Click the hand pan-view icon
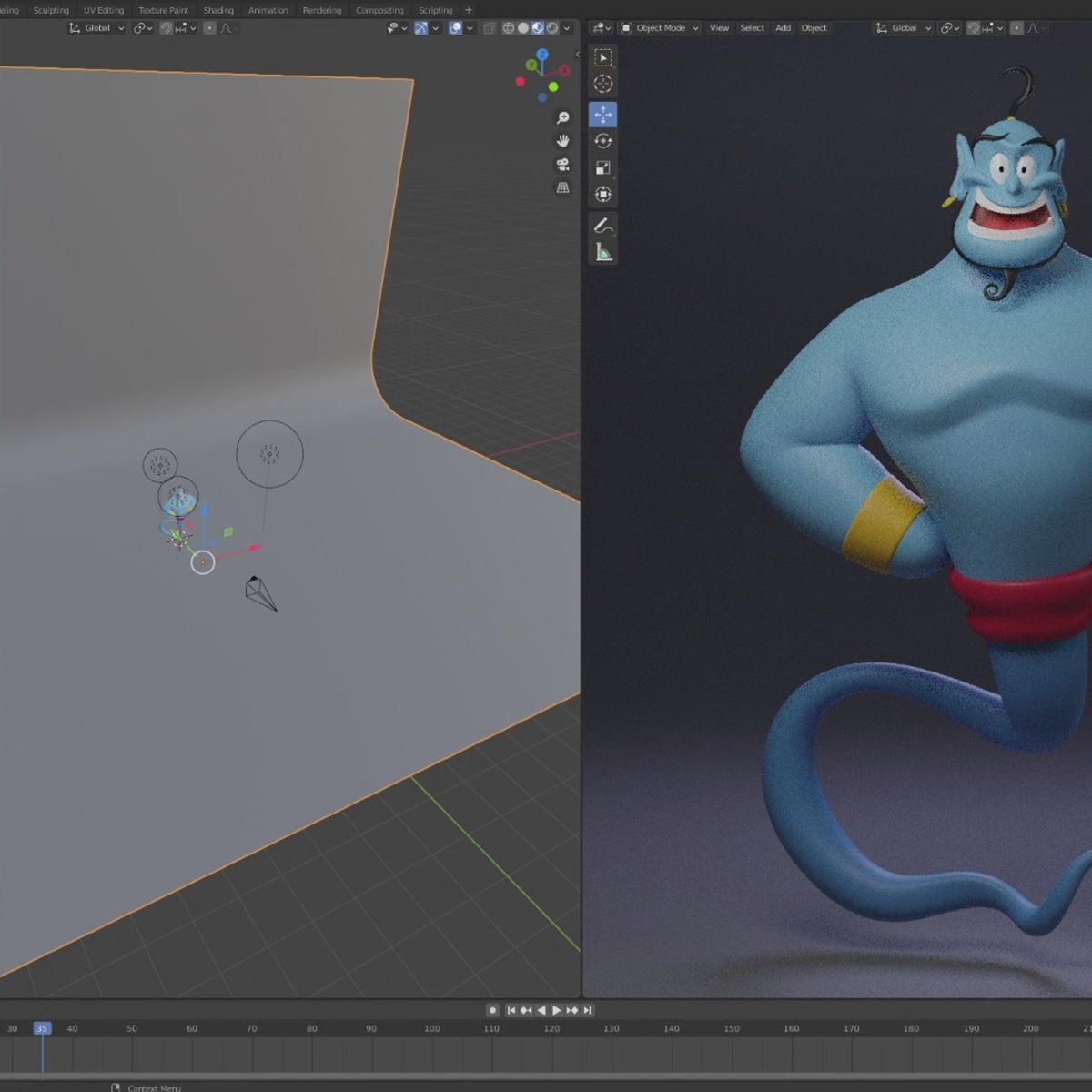Screen dimensions: 1092x1092 point(562,141)
